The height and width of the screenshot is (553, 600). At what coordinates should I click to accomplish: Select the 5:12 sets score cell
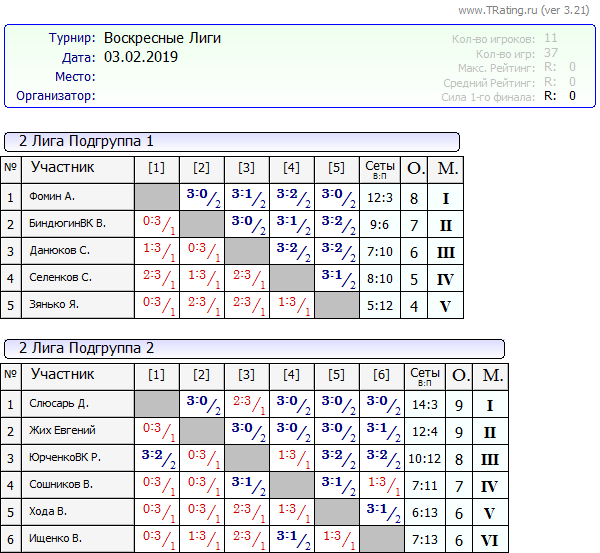(380, 304)
